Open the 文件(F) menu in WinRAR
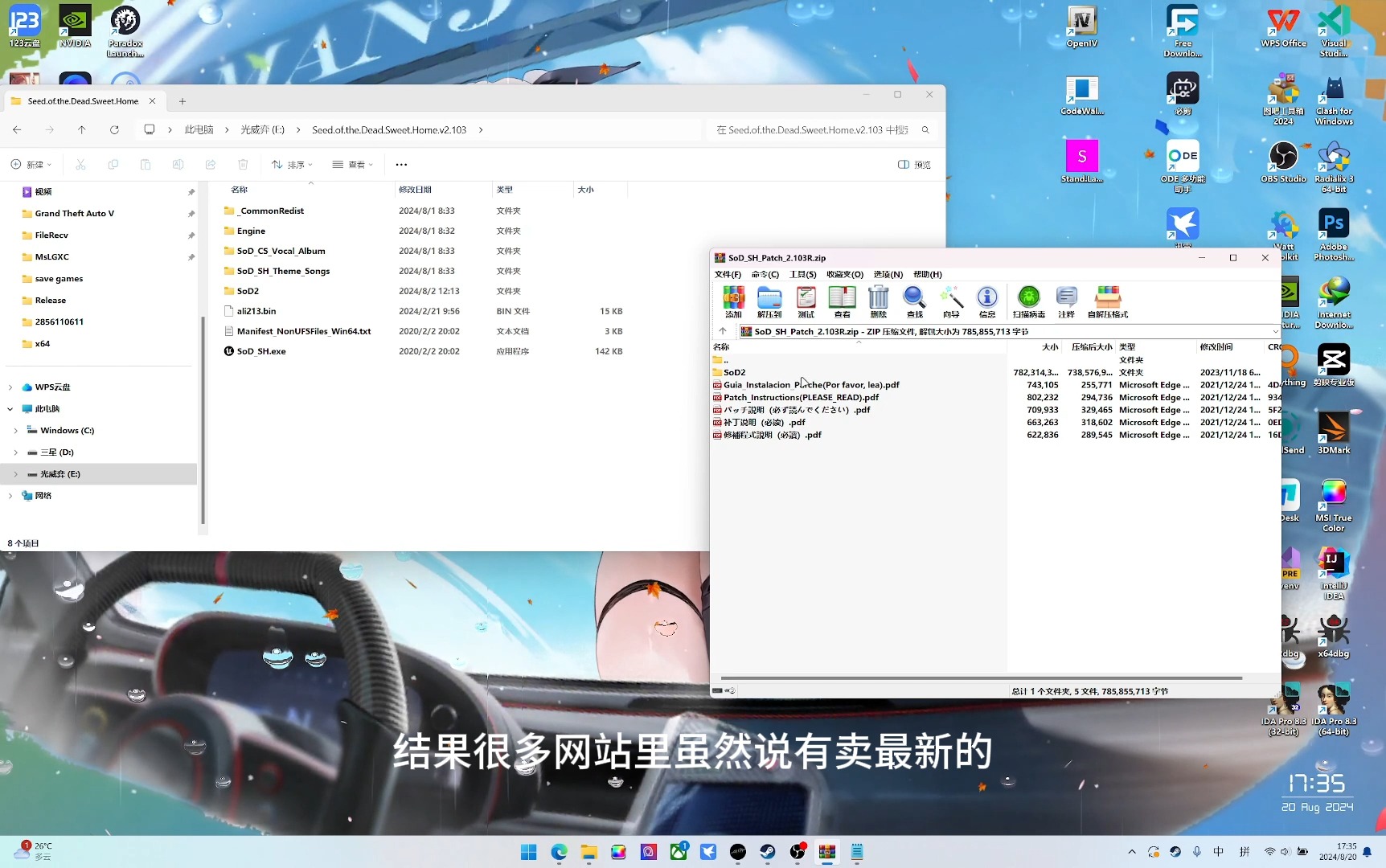 click(728, 274)
